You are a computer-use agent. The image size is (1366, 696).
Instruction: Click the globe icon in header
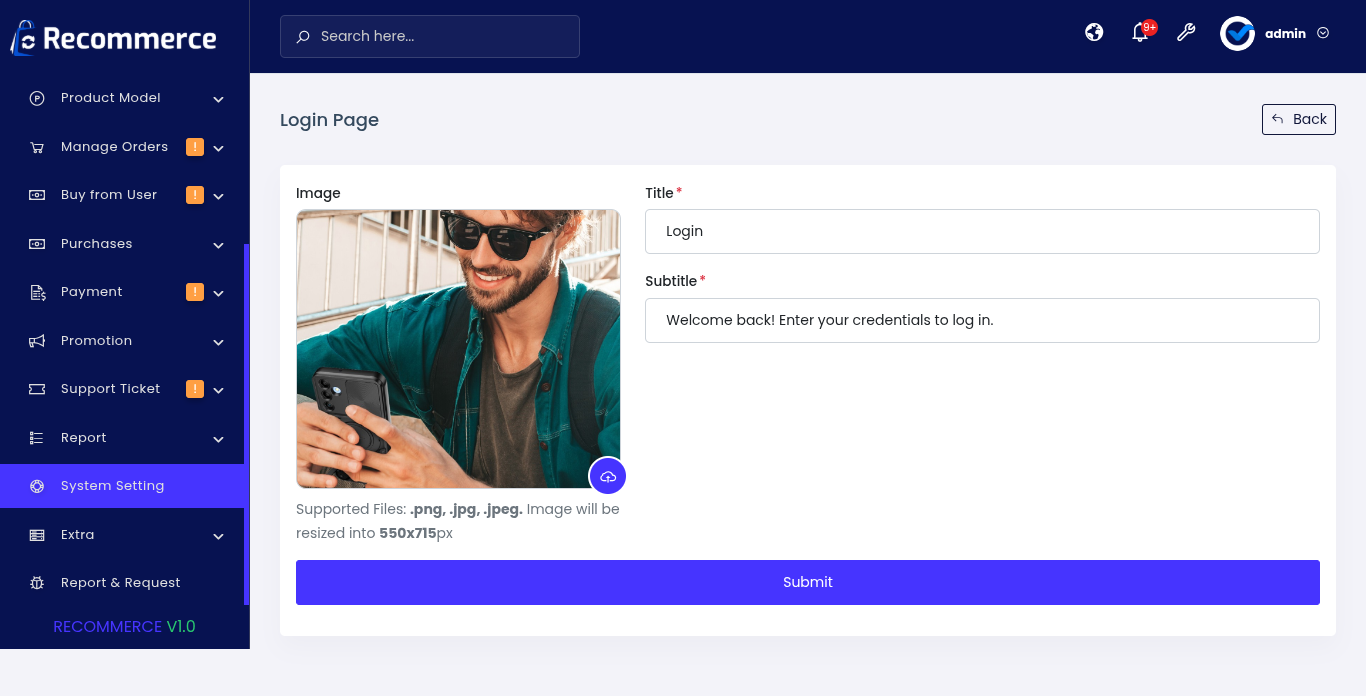[1094, 32]
